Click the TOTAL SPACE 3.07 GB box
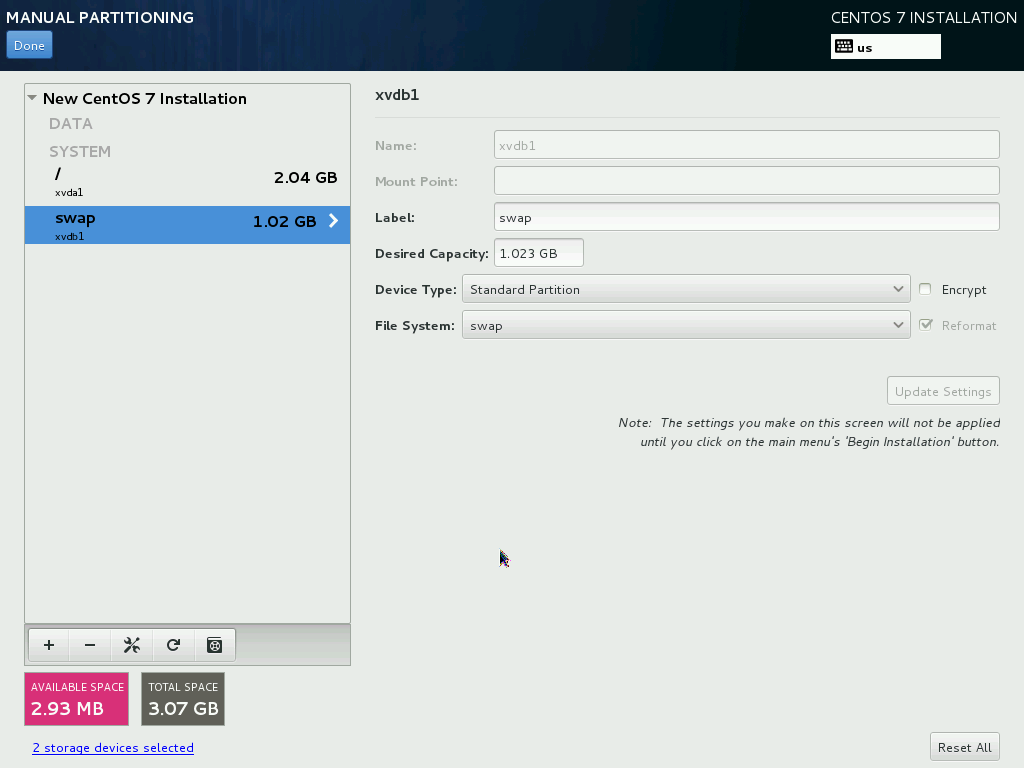The width and height of the screenshot is (1024, 768). pyautogui.click(x=183, y=699)
